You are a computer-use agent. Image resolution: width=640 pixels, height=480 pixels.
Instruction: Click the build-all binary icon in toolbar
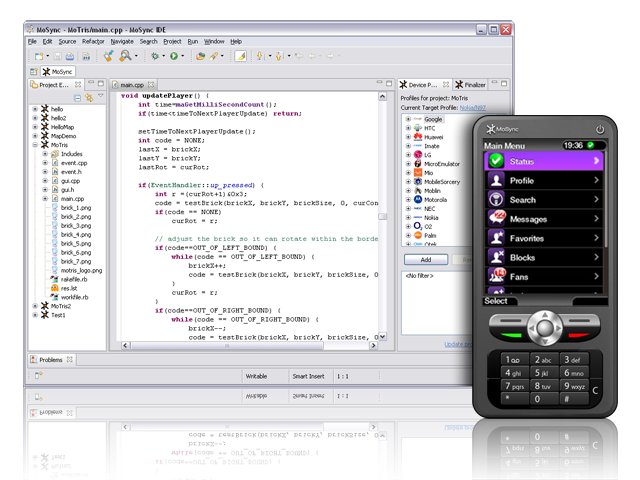[86, 56]
